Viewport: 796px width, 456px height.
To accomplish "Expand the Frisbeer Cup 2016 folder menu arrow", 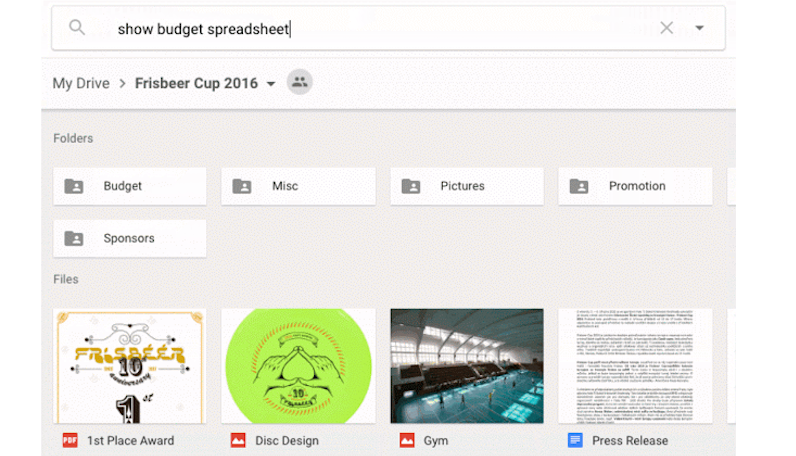I will point(271,84).
